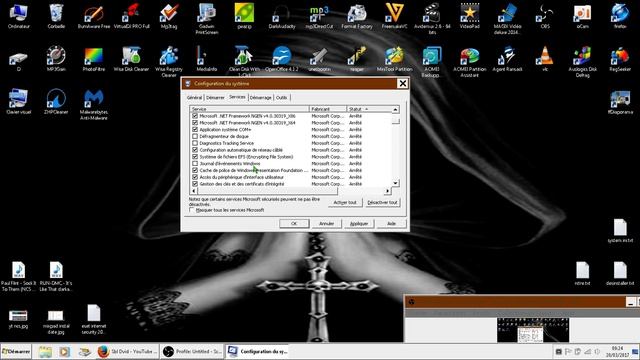
Task: Click the Aide button
Action: coord(391,223)
